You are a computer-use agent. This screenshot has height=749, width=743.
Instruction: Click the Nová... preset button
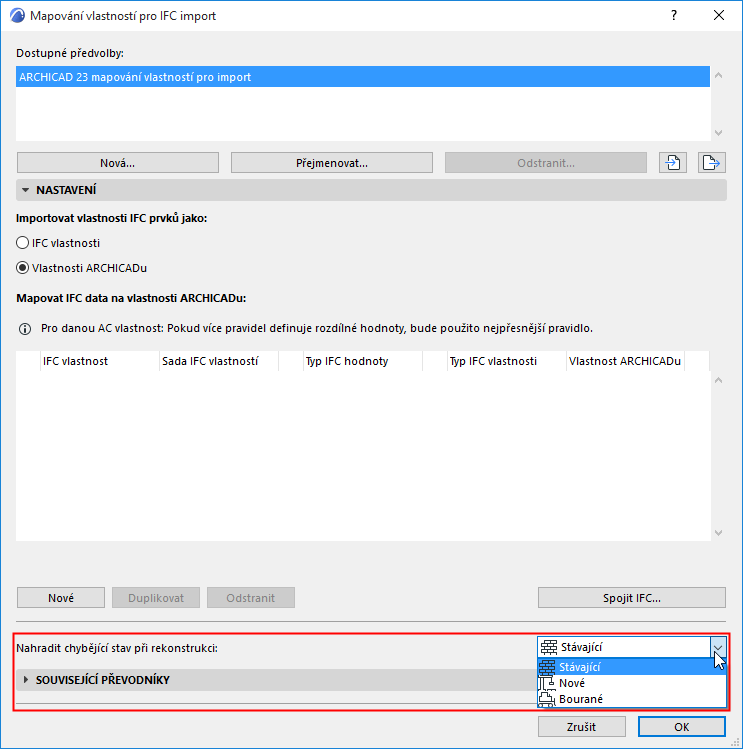[x=118, y=163]
